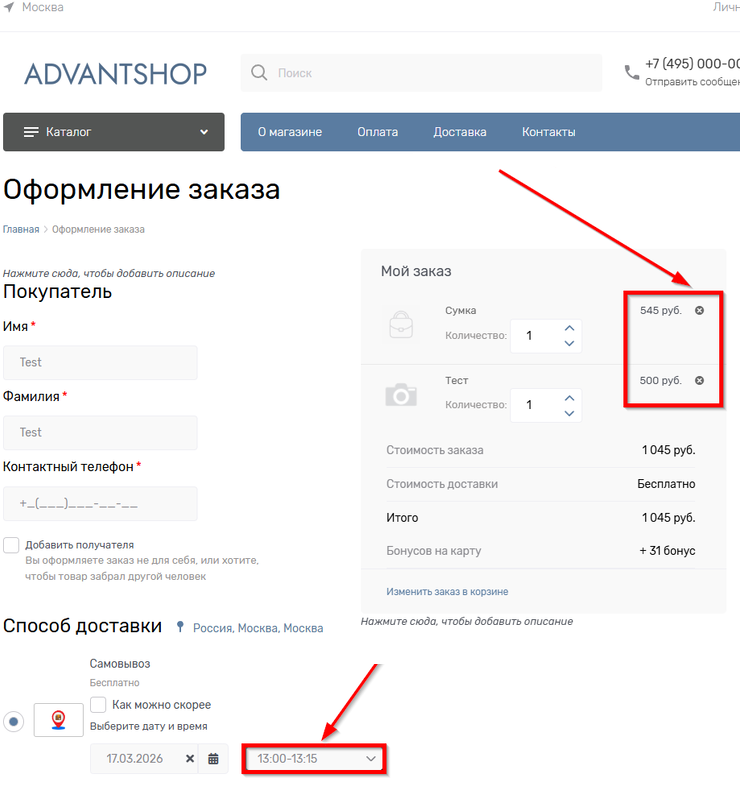The image size is (740, 788).
Task: Click the 500 руб. price
Action: pyautogui.click(x=661, y=380)
